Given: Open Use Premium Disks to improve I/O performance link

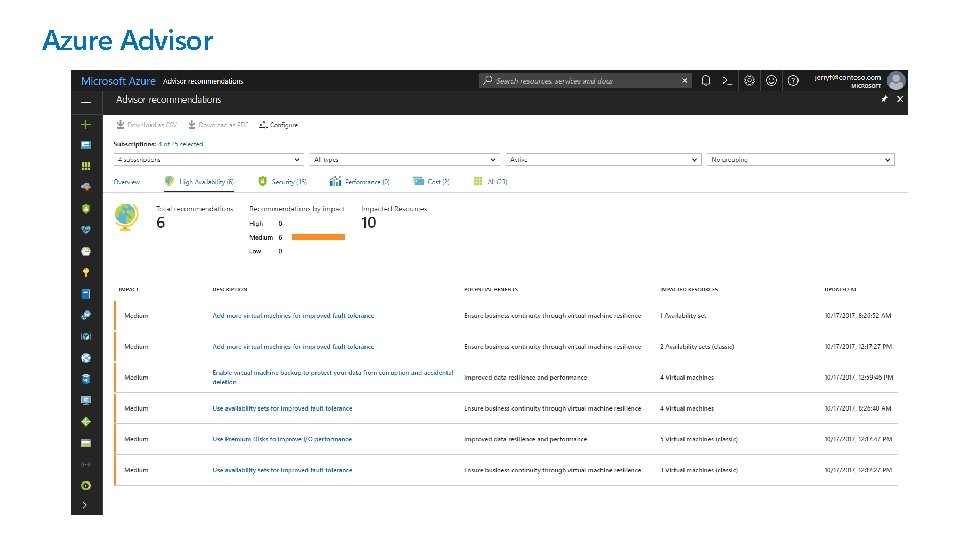Looking at the screenshot, I should click(282, 439).
